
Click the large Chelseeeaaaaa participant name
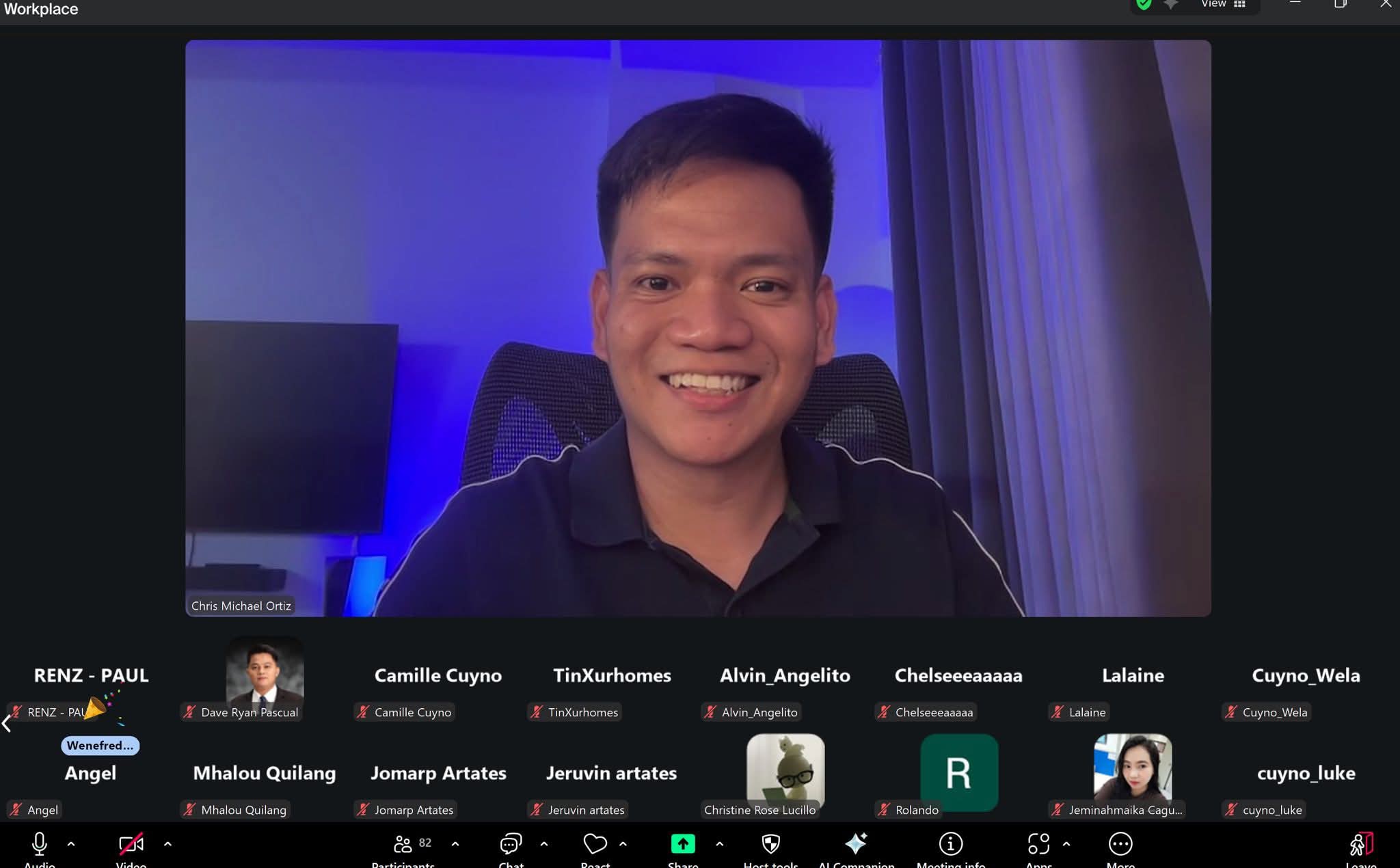[958, 675]
